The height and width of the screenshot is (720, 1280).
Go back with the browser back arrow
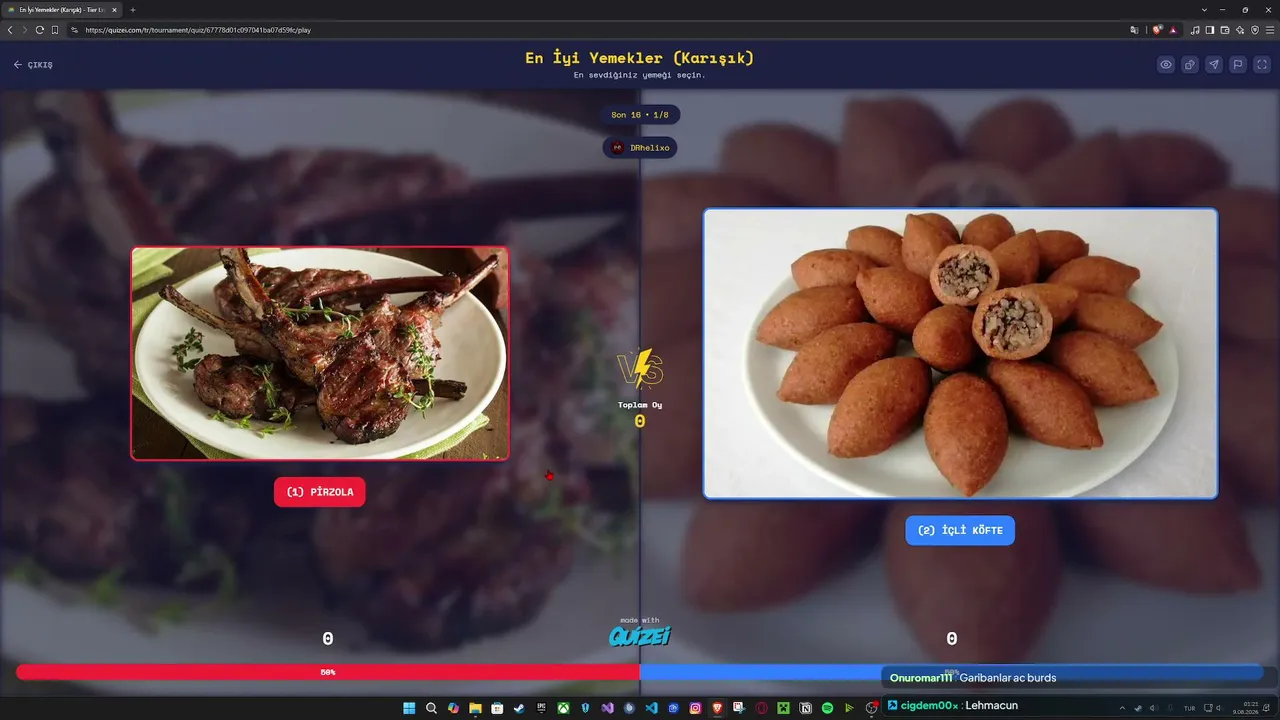tap(10, 30)
